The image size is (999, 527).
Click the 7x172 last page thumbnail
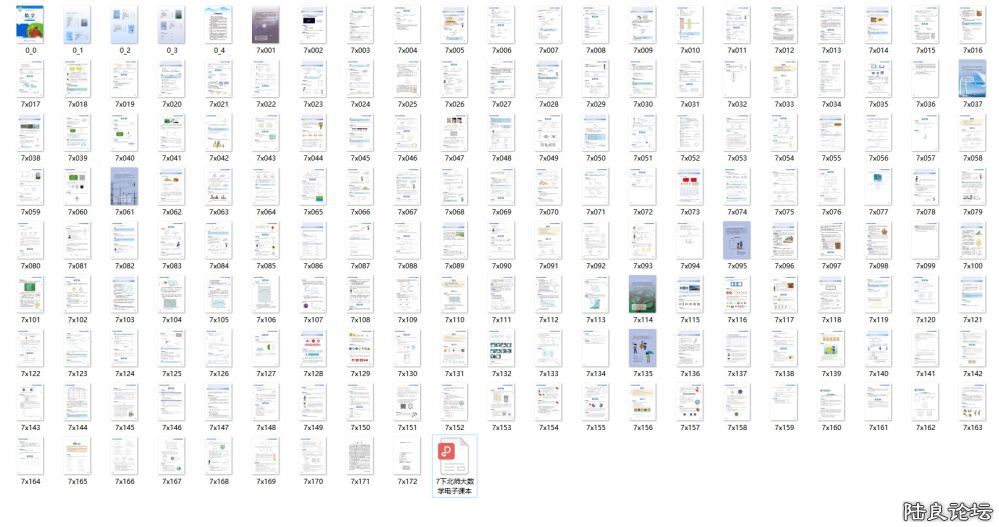point(407,456)
